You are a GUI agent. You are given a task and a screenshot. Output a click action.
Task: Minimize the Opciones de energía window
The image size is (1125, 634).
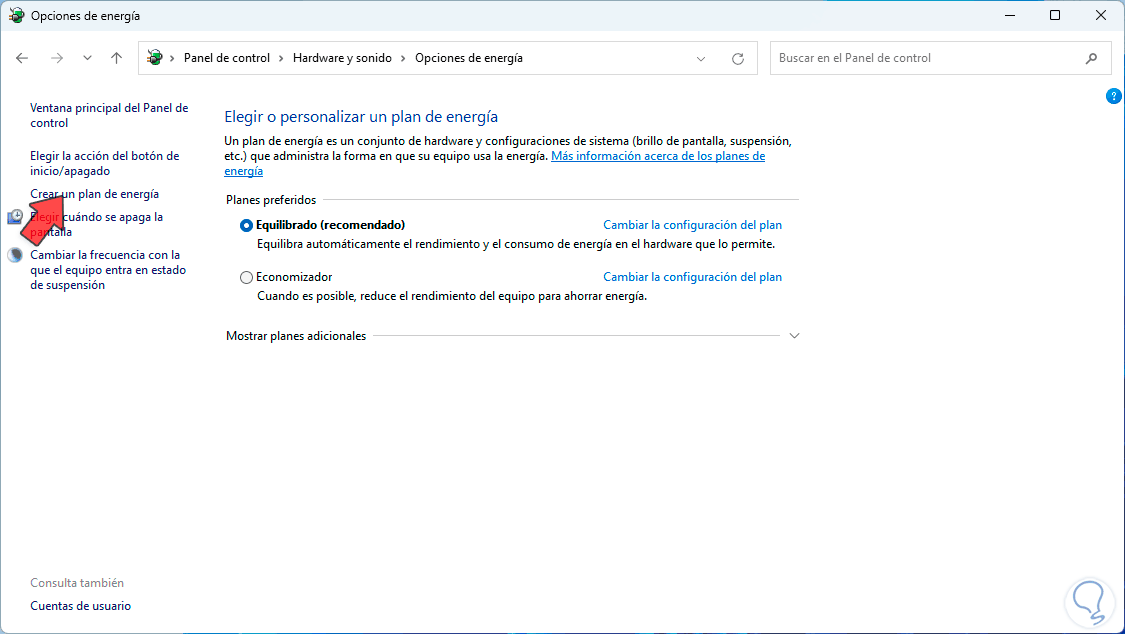1010,15
